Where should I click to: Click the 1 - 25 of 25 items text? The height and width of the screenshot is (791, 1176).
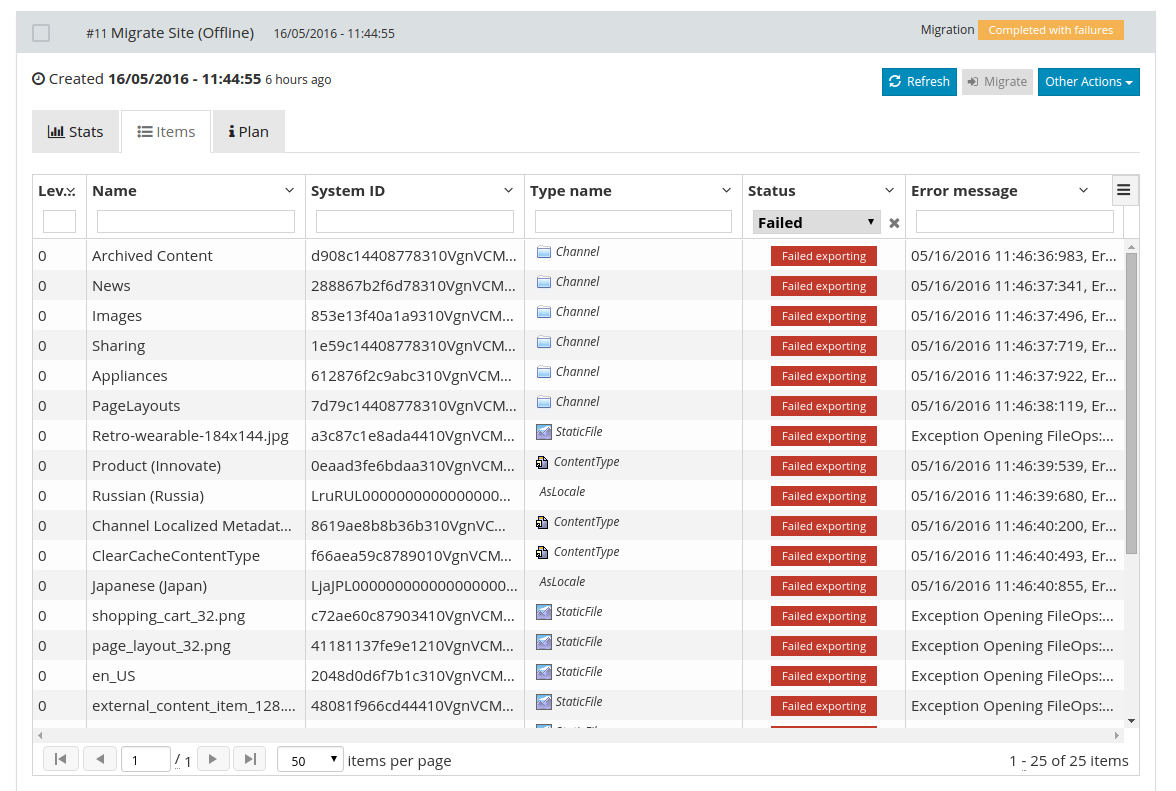[1069, 761]
